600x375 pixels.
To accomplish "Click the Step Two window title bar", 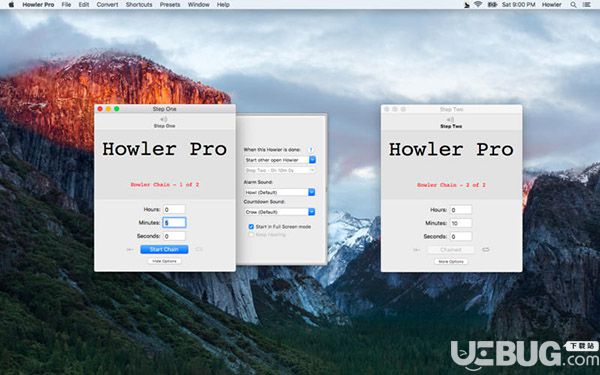I will (x=451, y=109).
